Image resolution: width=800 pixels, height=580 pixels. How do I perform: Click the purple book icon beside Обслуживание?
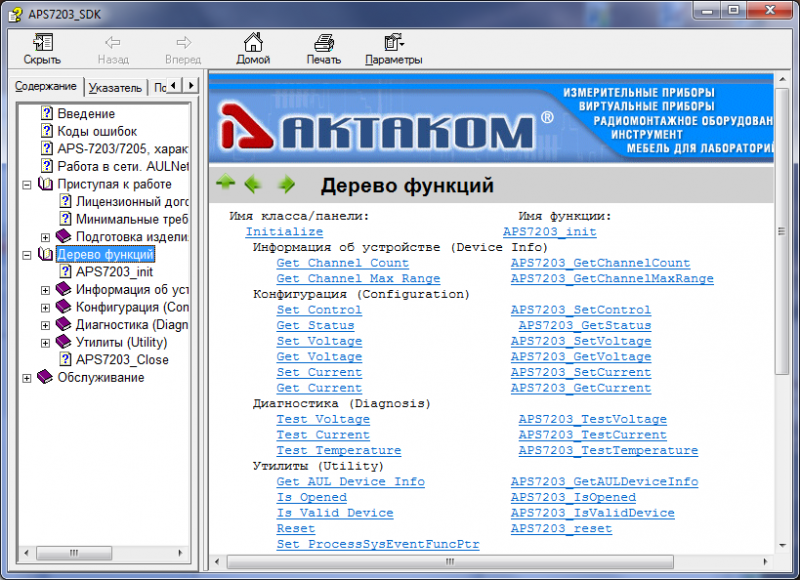click(x=45, y=377)
